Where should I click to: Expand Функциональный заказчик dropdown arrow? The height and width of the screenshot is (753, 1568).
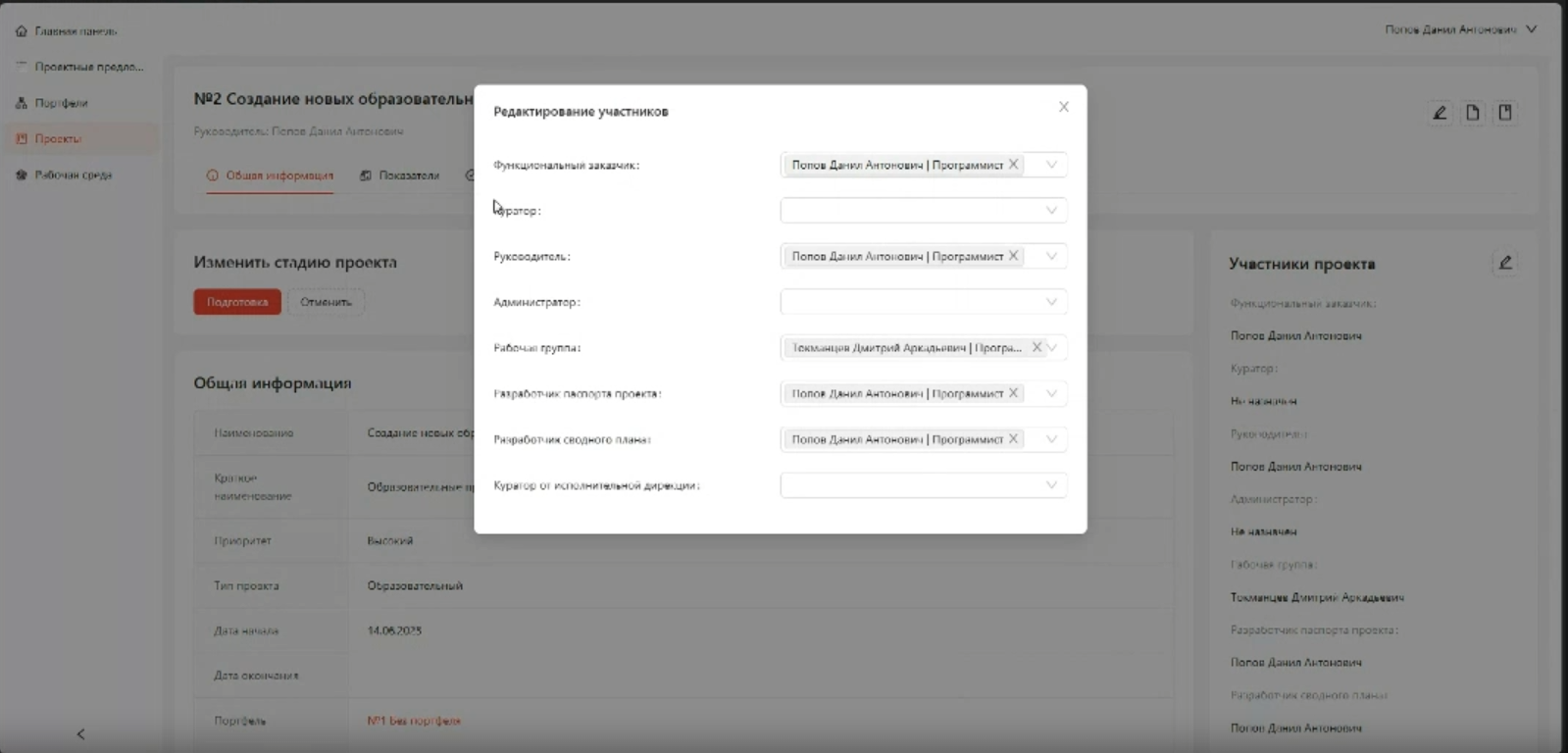tap(1051, 165)
